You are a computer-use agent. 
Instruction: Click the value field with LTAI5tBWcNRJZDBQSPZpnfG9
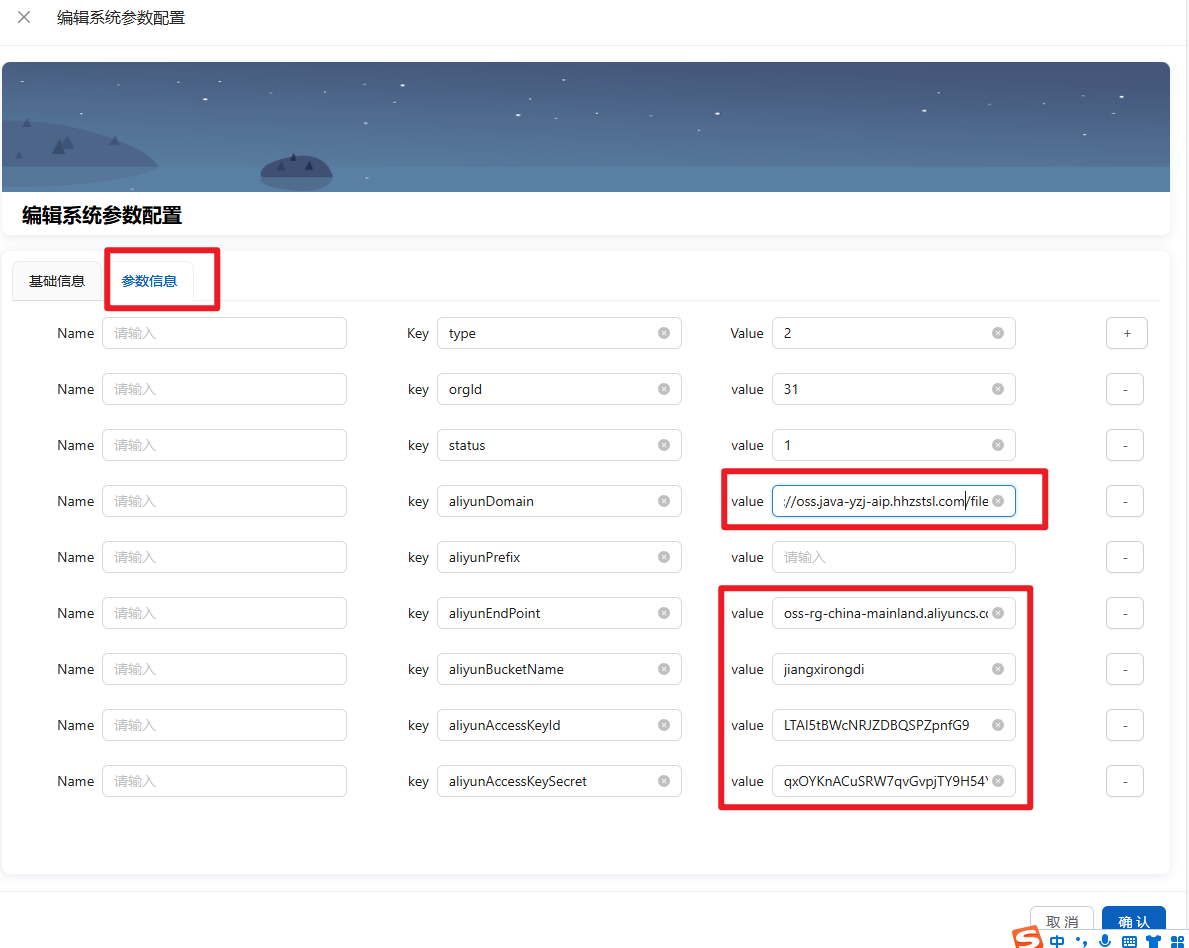(x=893, y=726)
